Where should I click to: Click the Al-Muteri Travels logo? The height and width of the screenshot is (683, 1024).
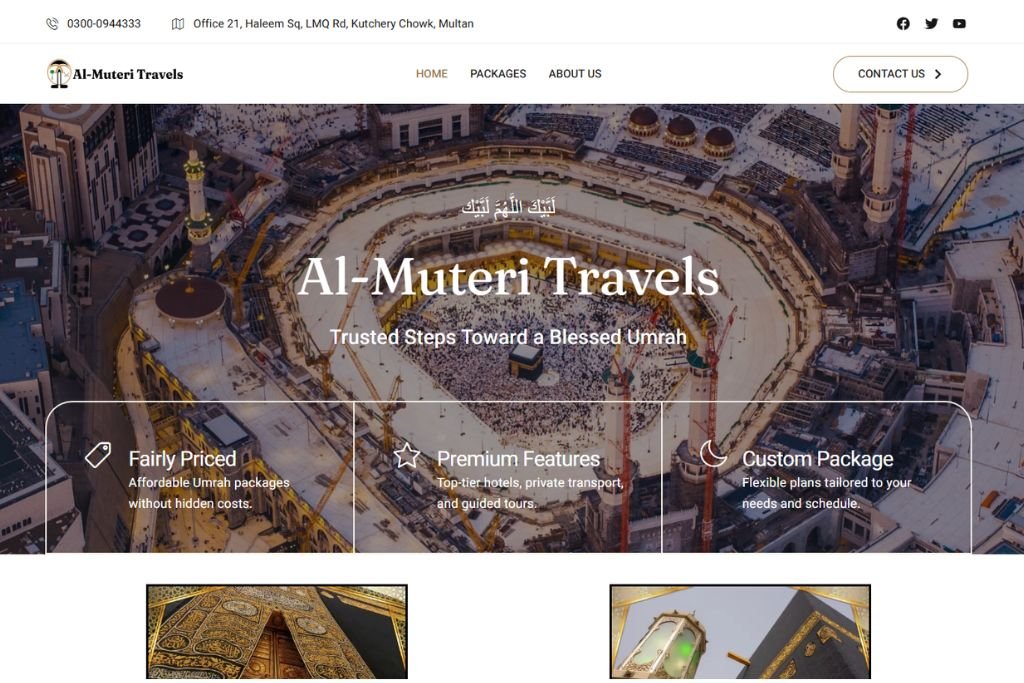(115, 74)
